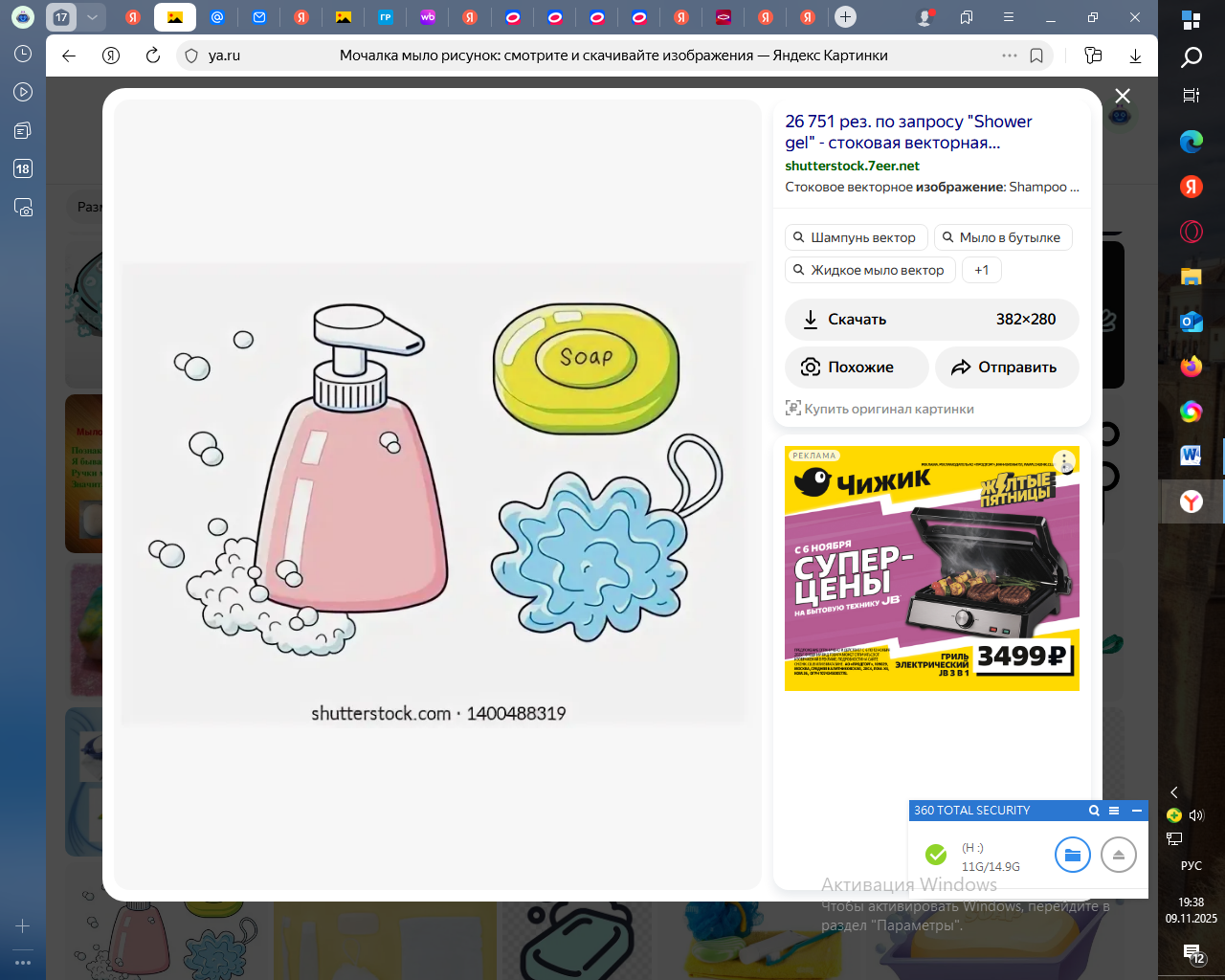Open the ad options three-dot menu
The image size is (1225, 980).
[x=1064, y=462]
